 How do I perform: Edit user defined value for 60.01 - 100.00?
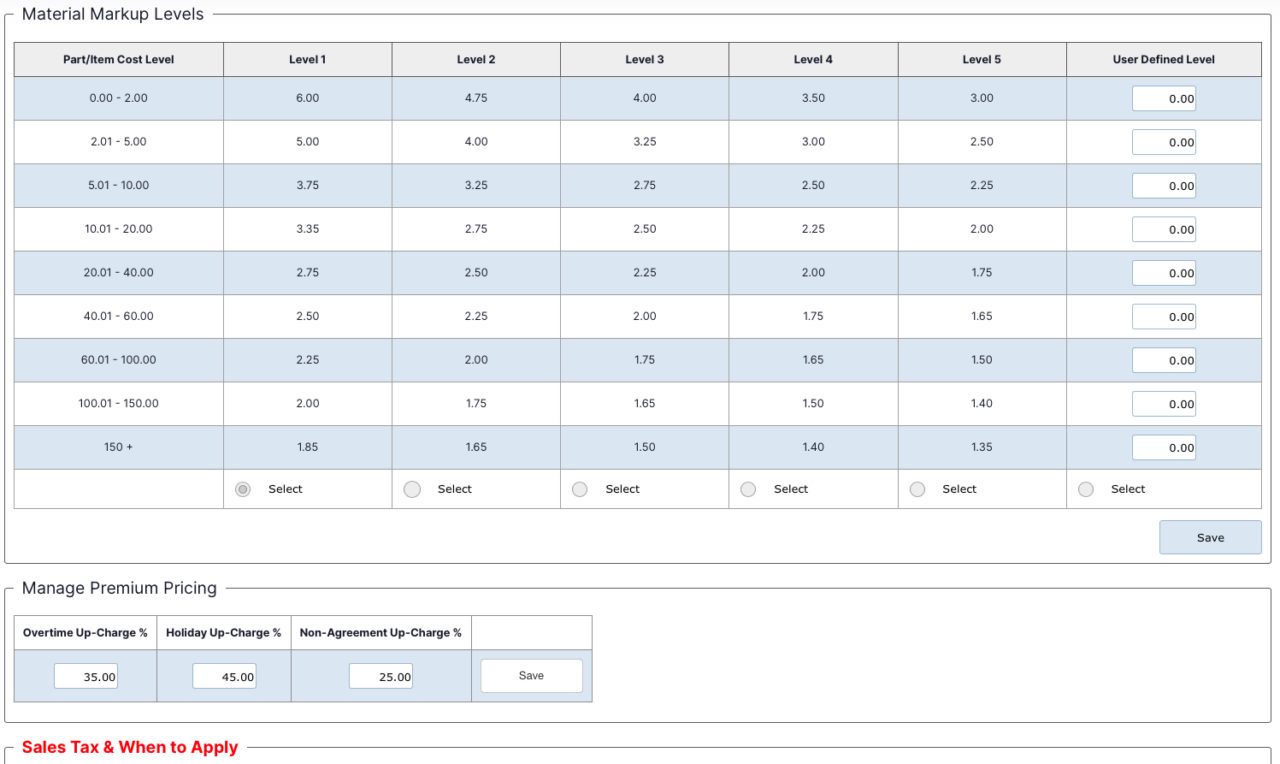(x=1164, y=360)
